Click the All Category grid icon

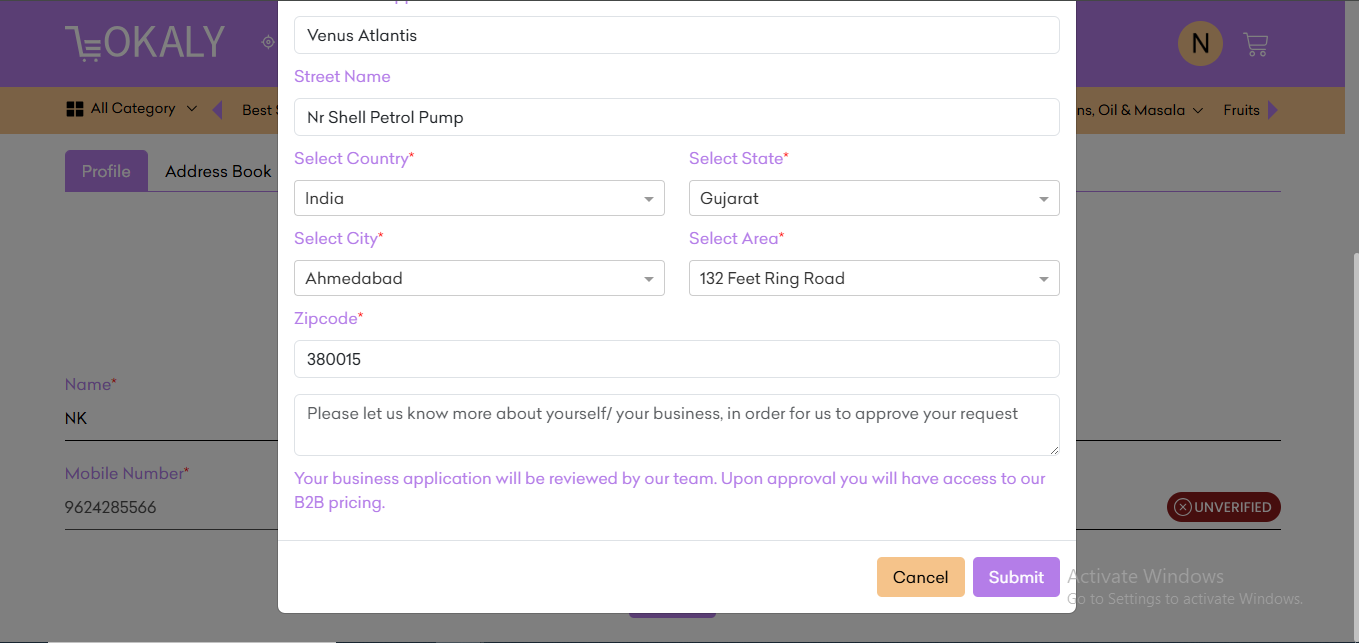pyautogui.click(x=75, y=109)
